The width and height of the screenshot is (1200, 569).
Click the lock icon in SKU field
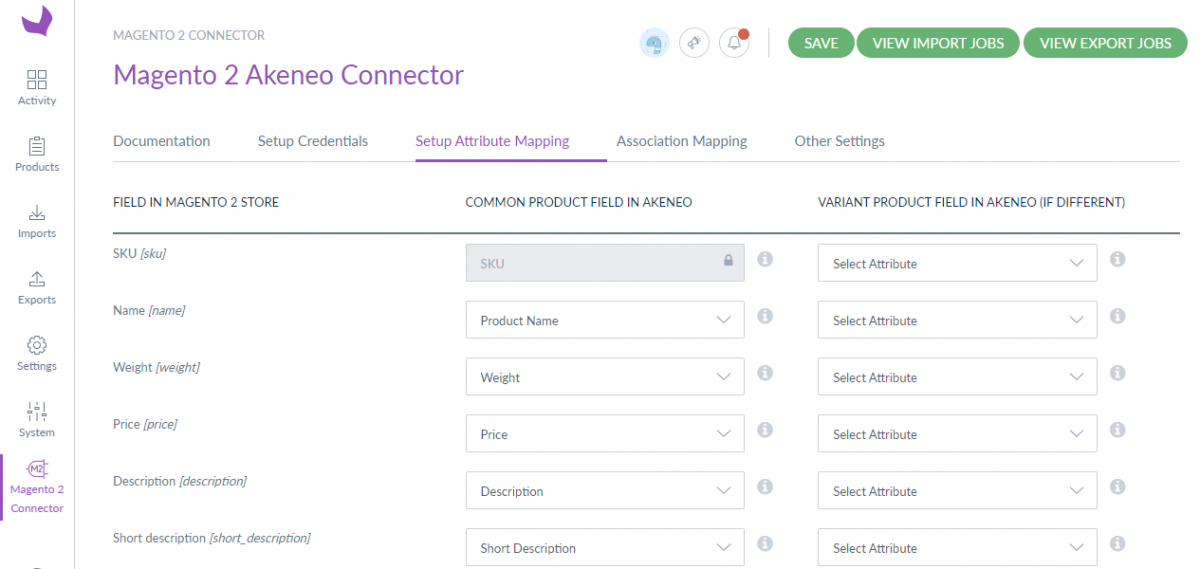(x=728, y=261)
